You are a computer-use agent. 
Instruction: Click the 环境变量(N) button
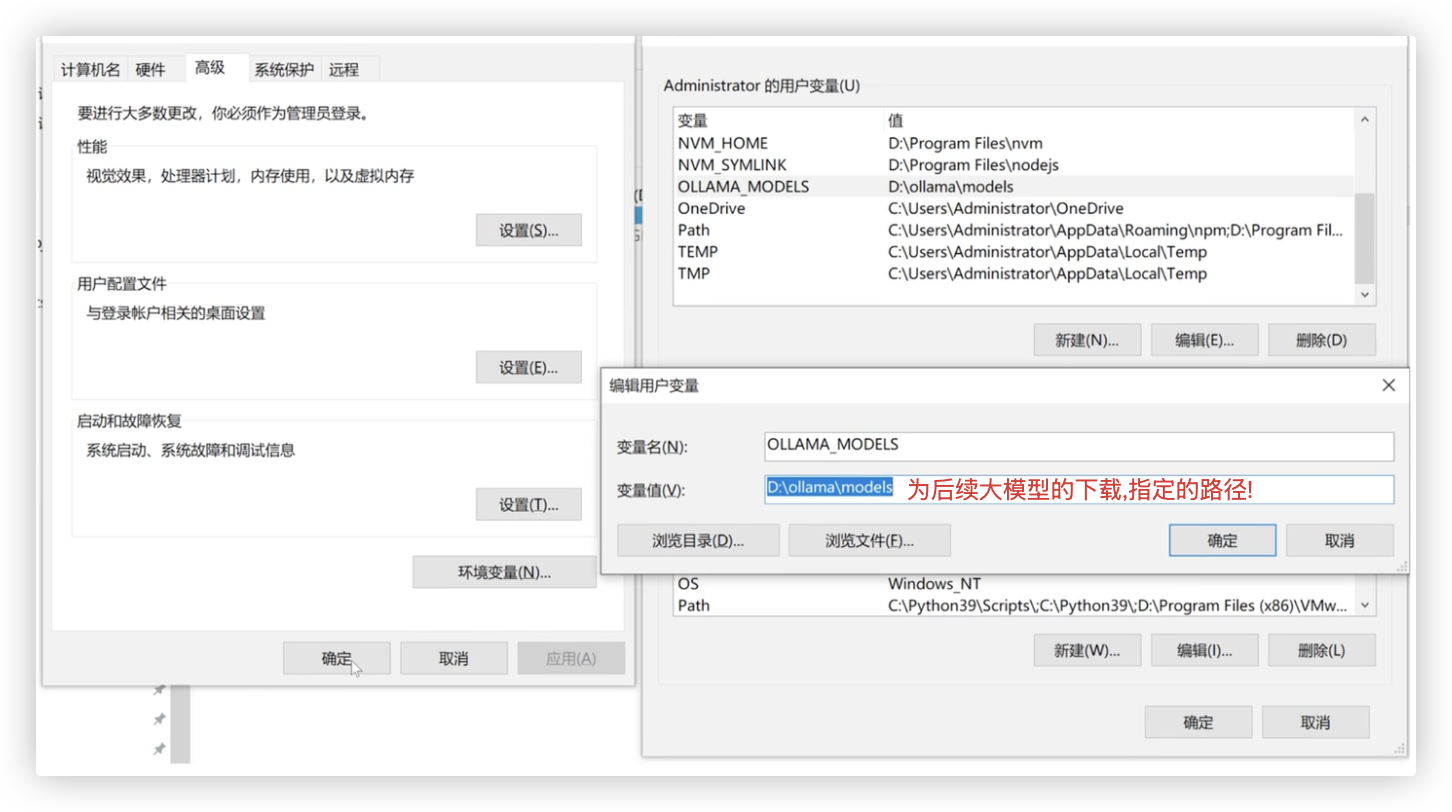(504, 572)
